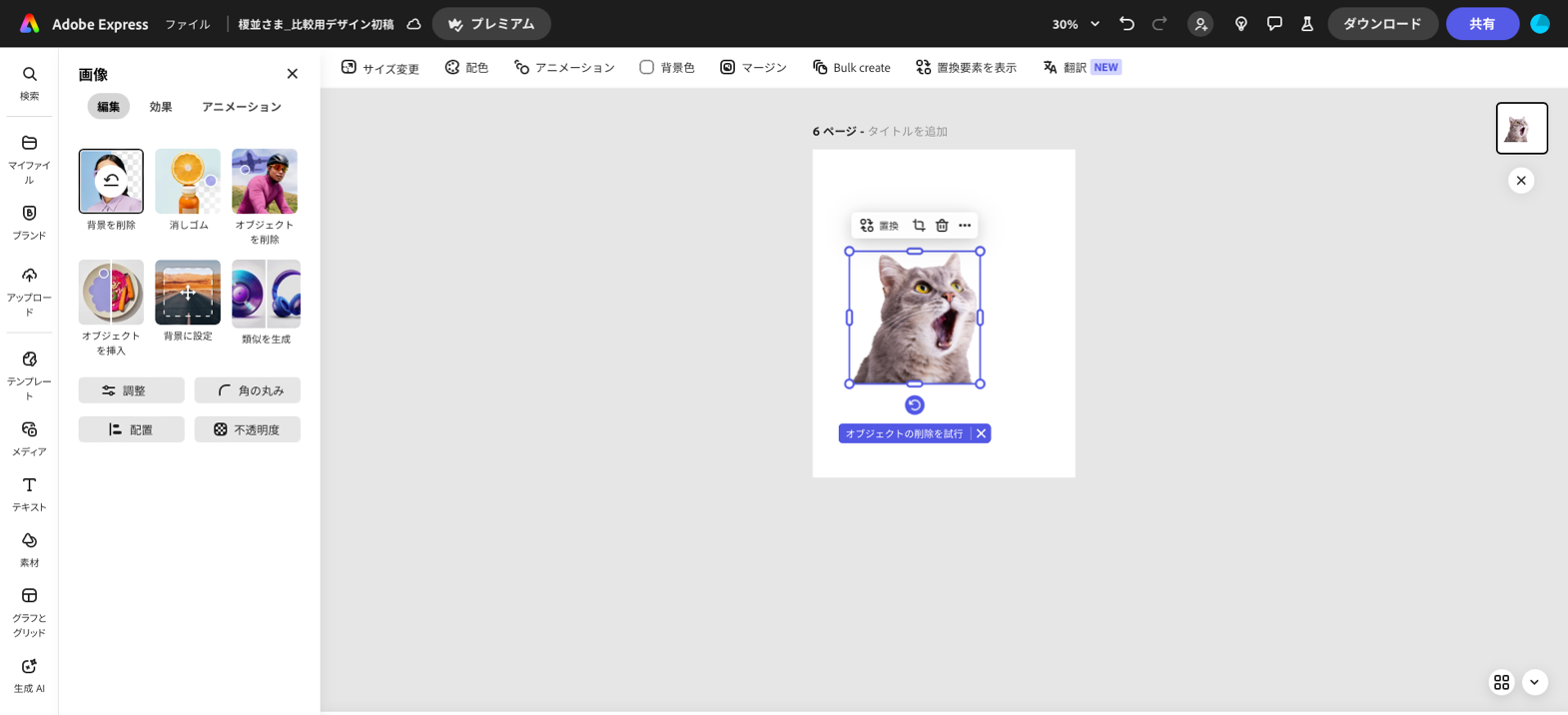
Task: Open the comments panel icon
Action: pos(1274,24)
